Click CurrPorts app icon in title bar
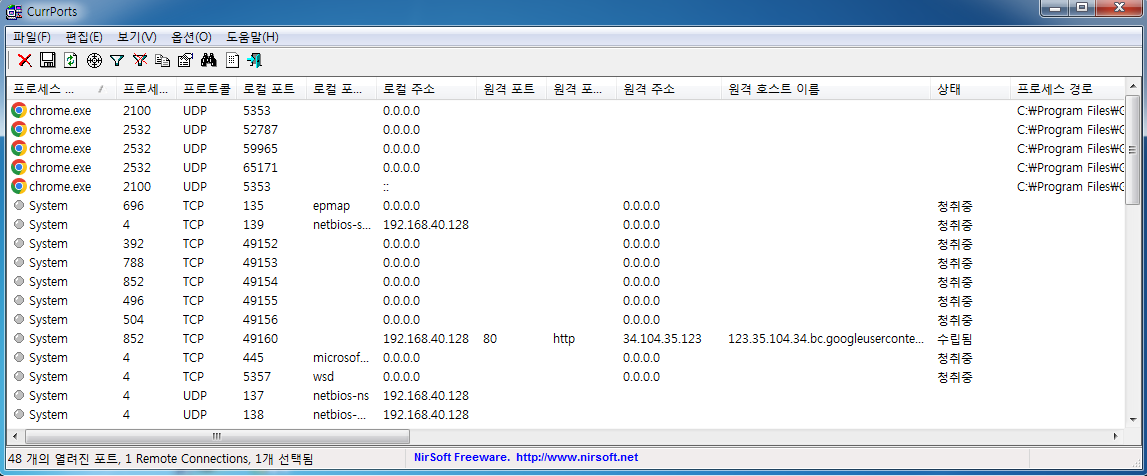The width and height of the screenshot is (1147, 476). tap(12, 11)
